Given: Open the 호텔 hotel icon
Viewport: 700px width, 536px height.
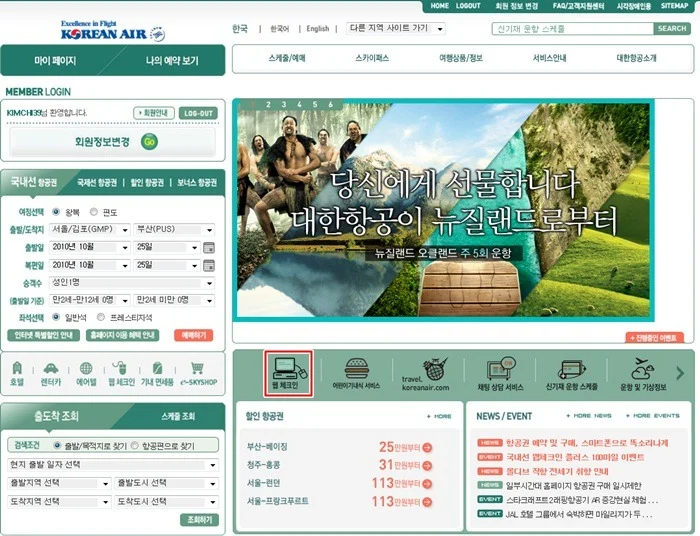Looking at the screenshot, I should tap(17, 368).
